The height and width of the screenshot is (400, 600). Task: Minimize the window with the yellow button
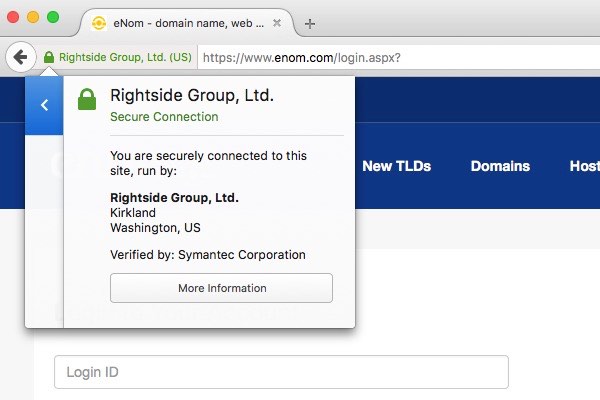[33, 17]
